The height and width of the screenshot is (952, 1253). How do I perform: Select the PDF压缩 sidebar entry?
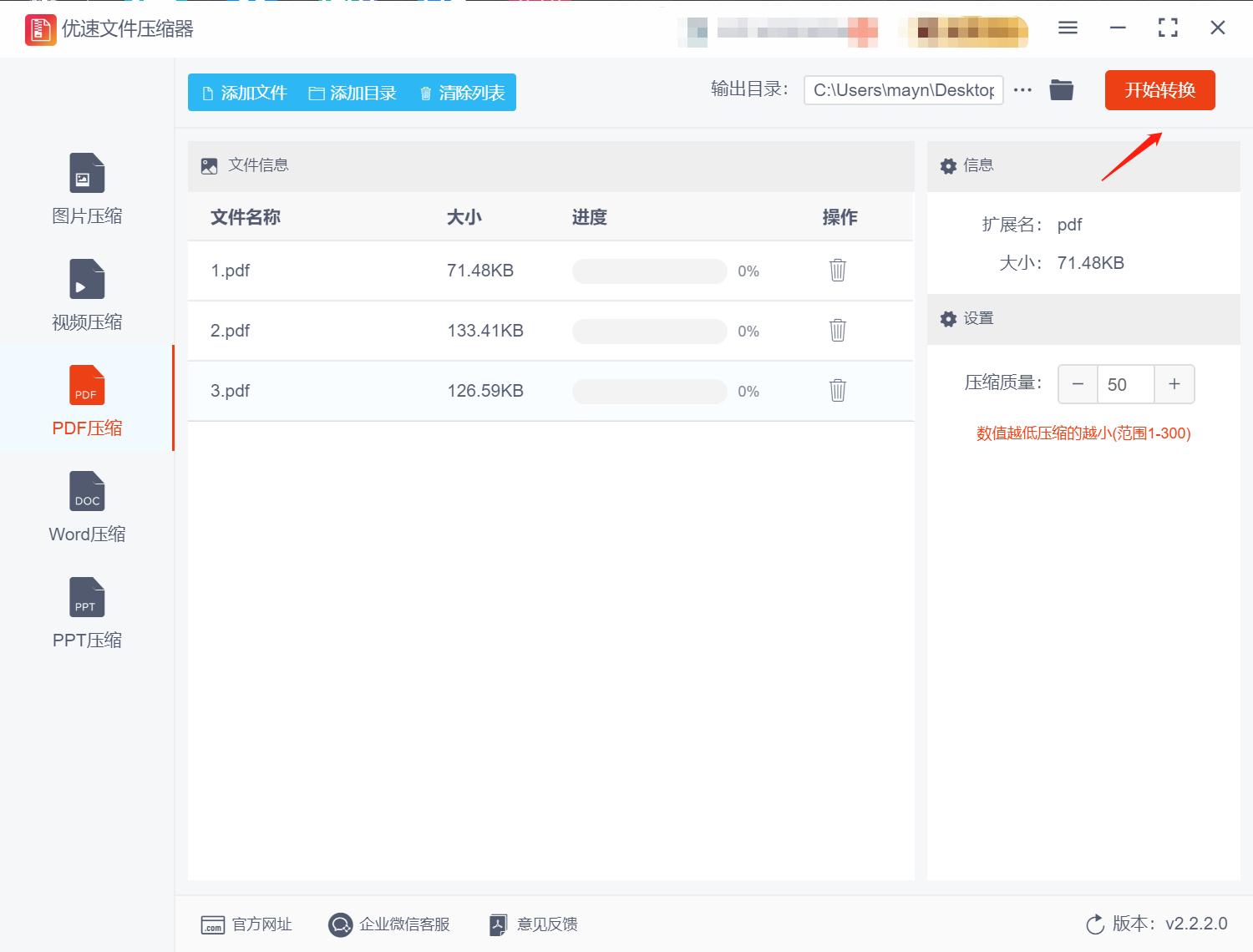[86, 398]
